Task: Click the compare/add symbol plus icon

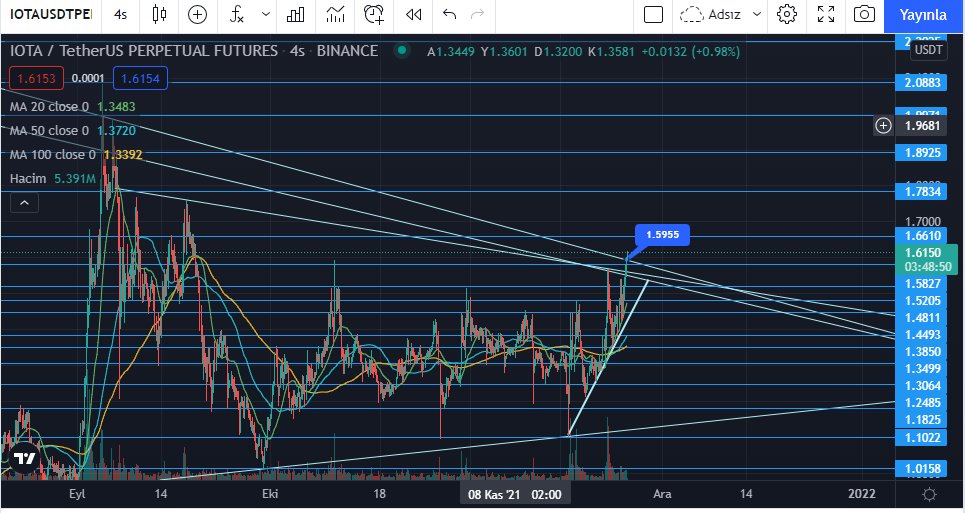Action: point(197,14)
